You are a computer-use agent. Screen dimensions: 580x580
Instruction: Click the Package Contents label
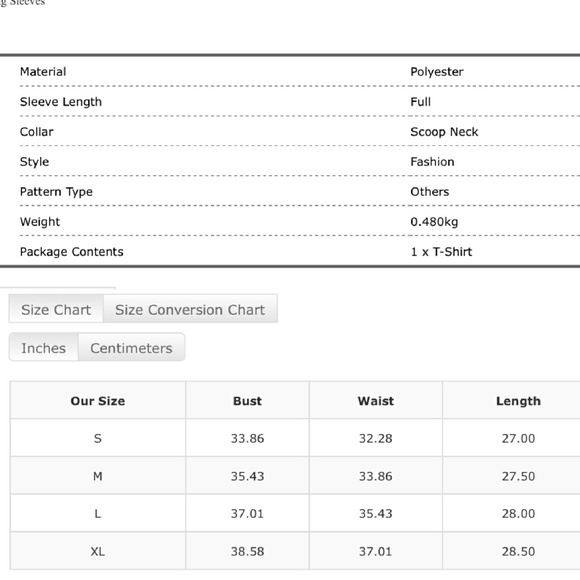click(72, 252)
